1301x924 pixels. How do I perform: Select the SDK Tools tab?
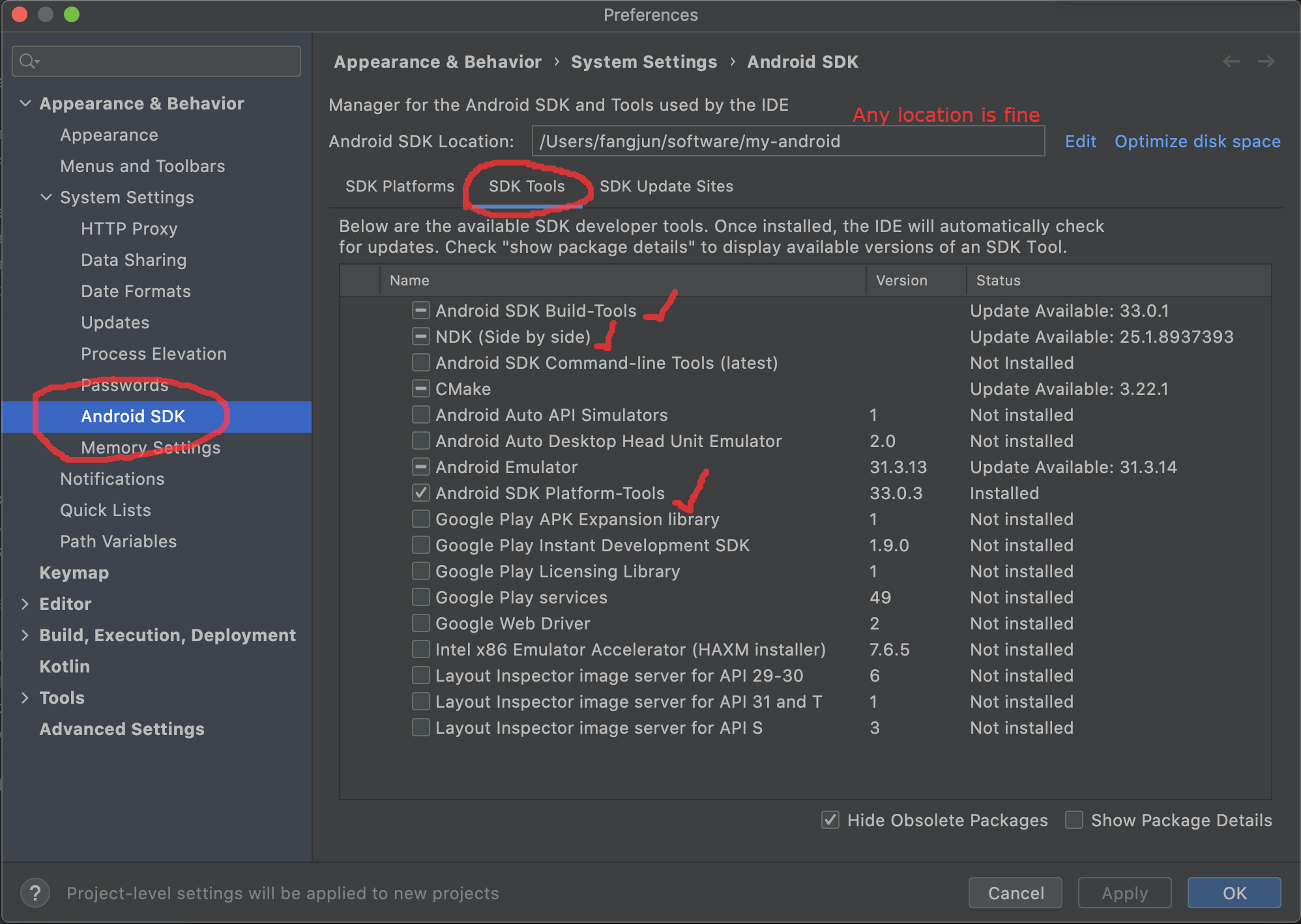click(527, 186)
